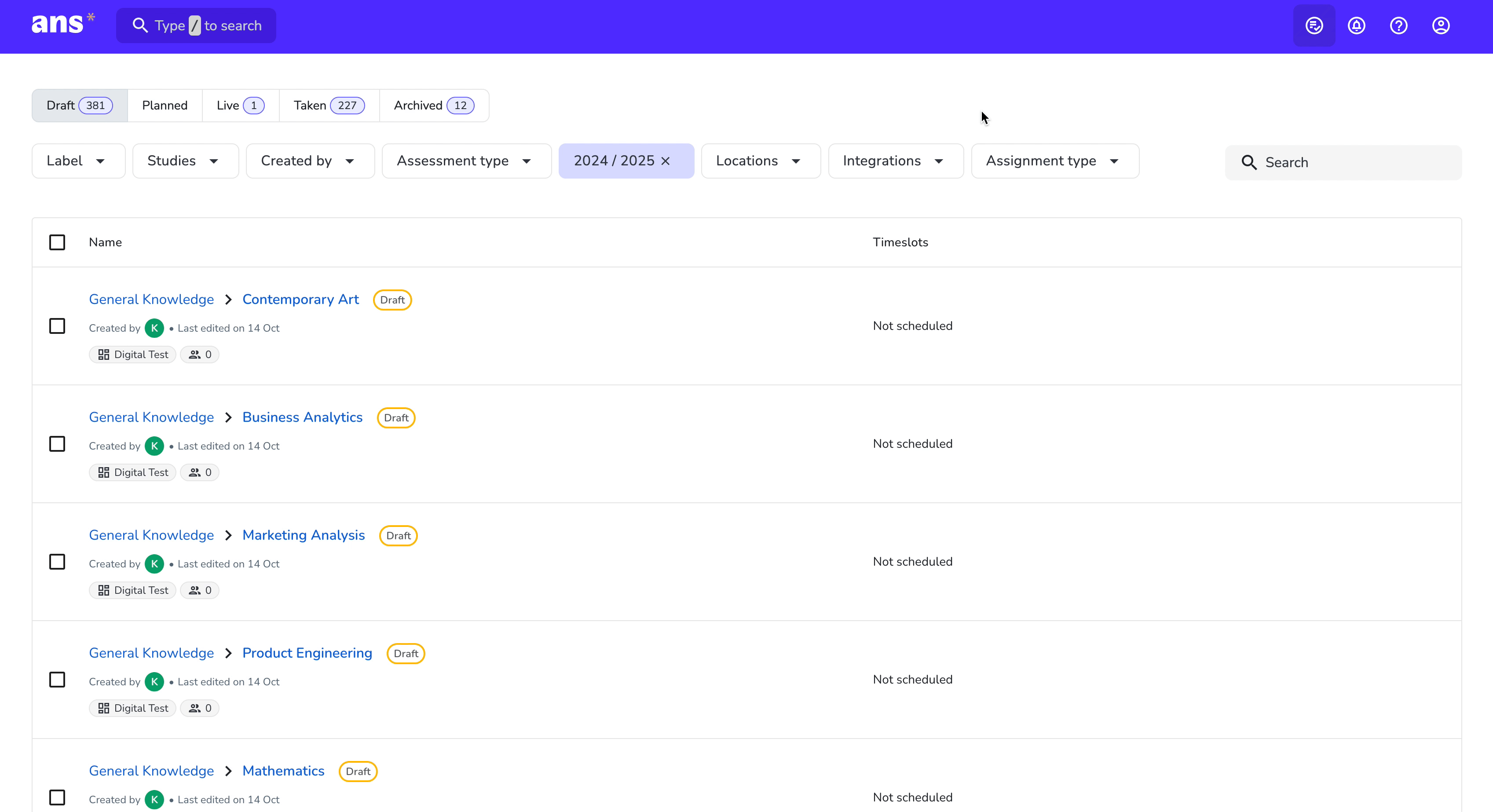Open the Business Analytics assignment link

pos(303,417)
